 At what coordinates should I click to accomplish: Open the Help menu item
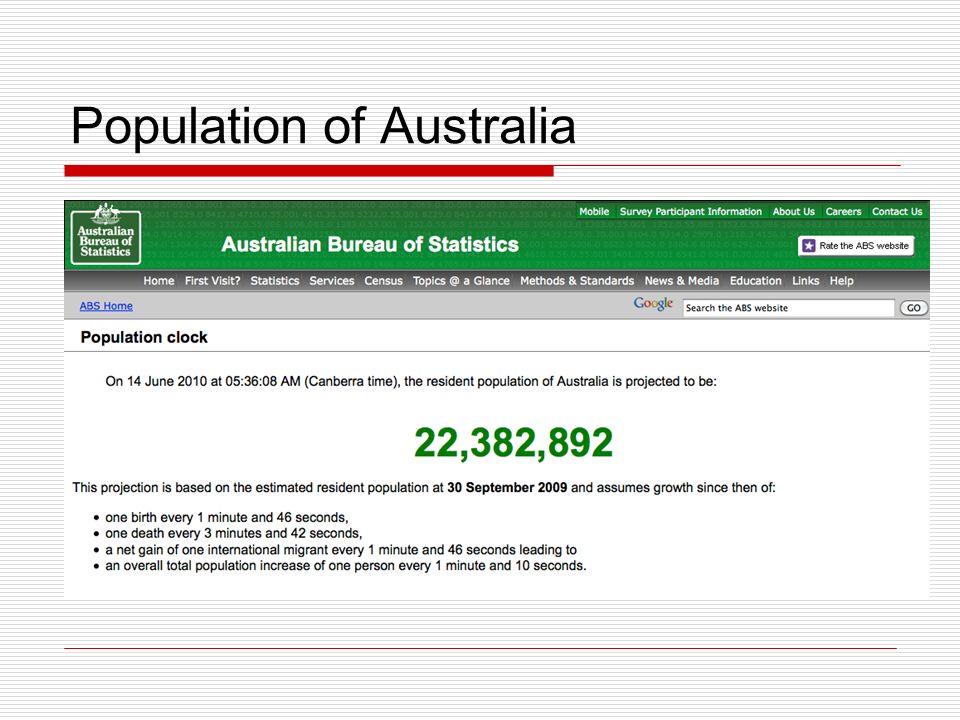click(x=841, y=280)
